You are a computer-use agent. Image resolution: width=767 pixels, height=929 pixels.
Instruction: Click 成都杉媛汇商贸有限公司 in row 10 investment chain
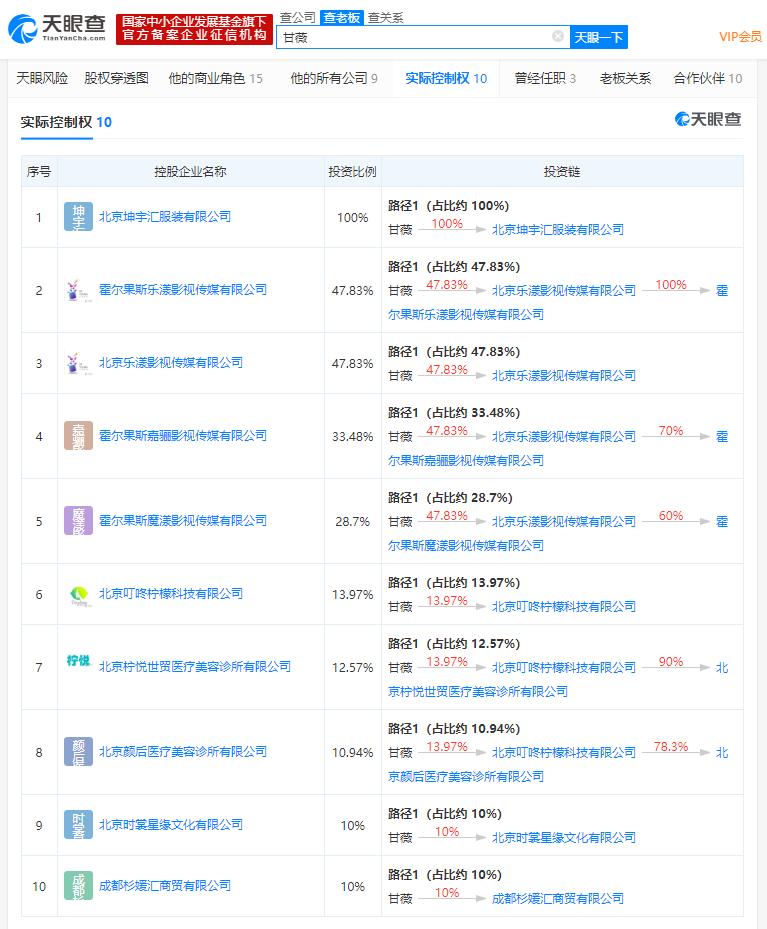pos(558,899)
